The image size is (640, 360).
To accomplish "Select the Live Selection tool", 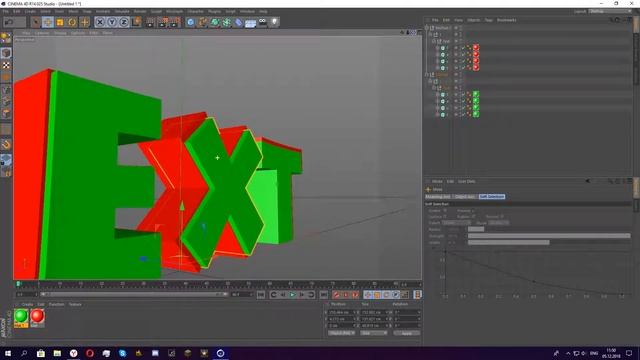I will click(x=36, y=22).
